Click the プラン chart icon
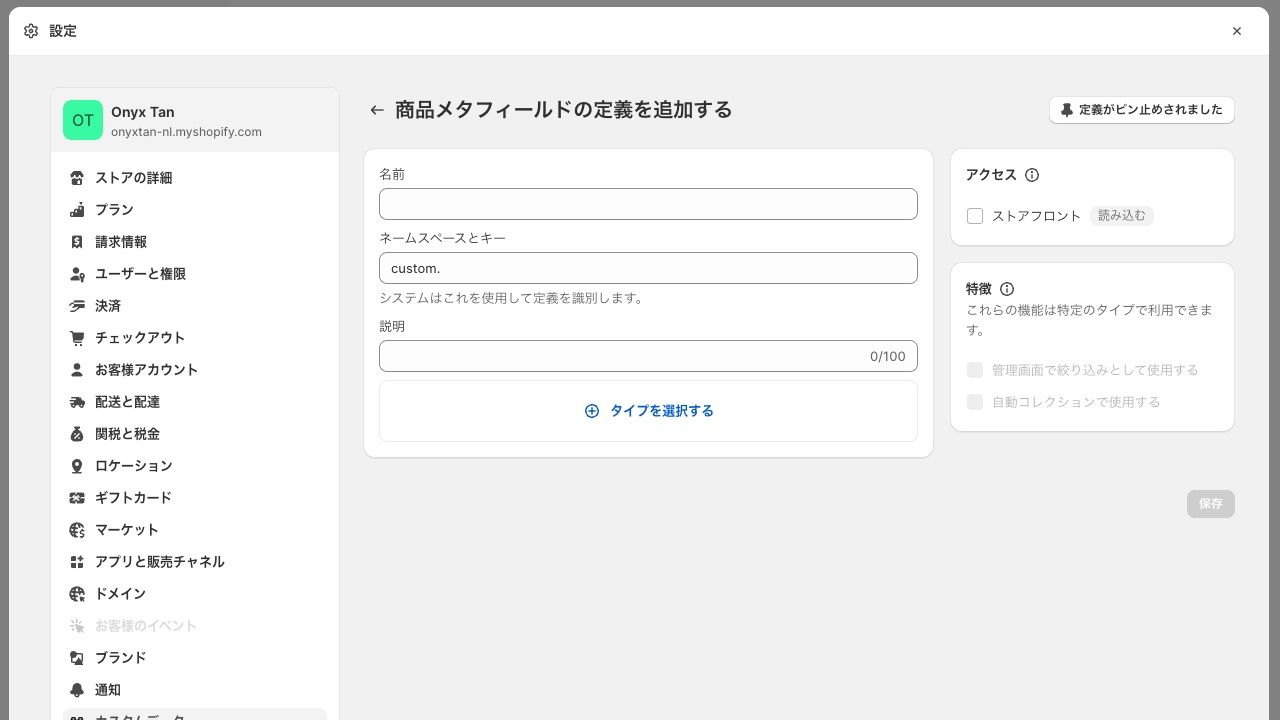Image resolution: width=1280 pixels, height=720 pixels. 77,210
